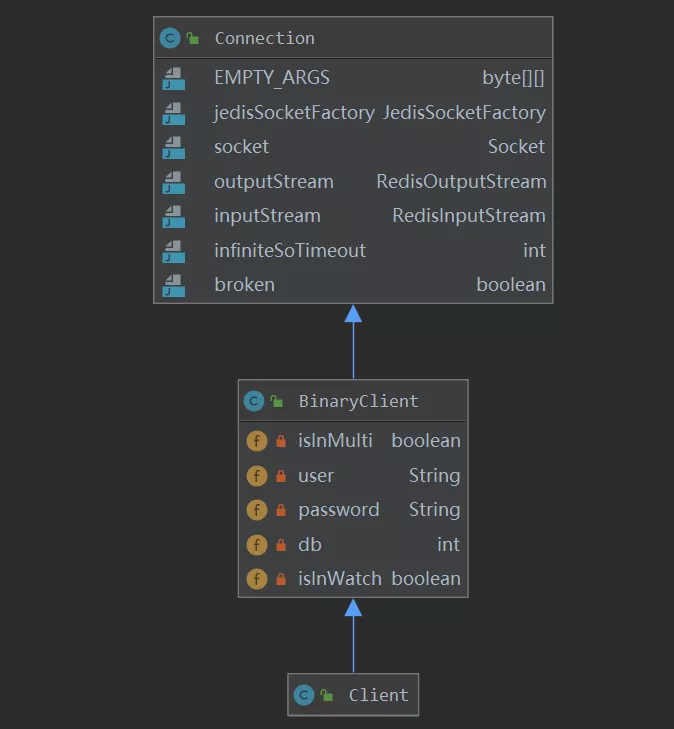Image resolution: width=674 pixels, height=729 pixels.
Task: Click the Client class icon
Action: click(x=304, y=696)
